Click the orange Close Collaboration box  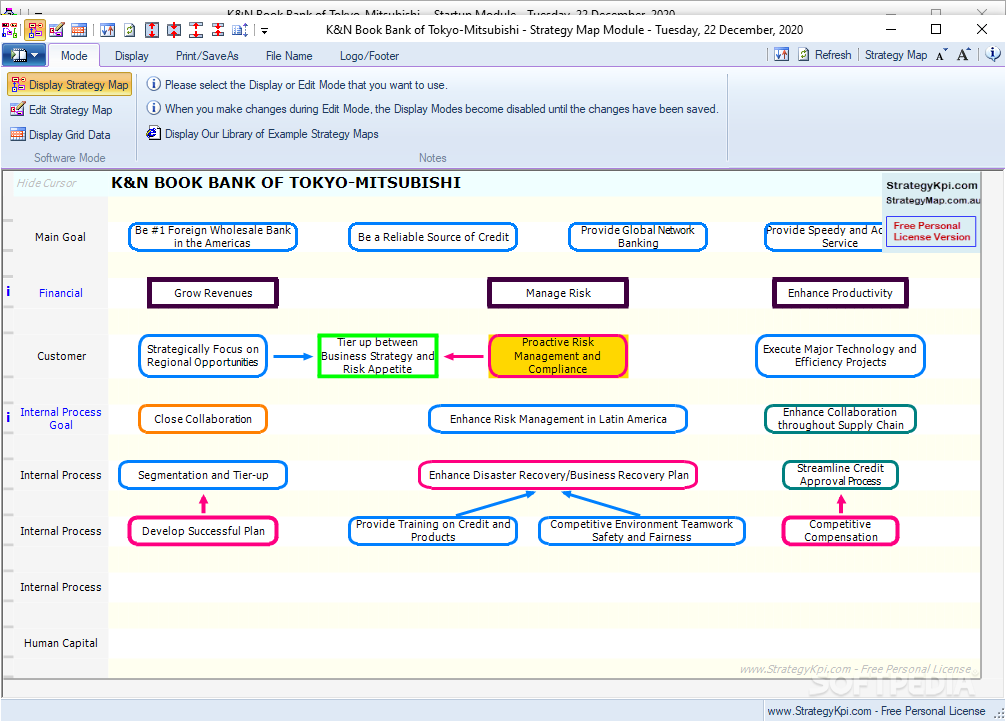[203, 419]
